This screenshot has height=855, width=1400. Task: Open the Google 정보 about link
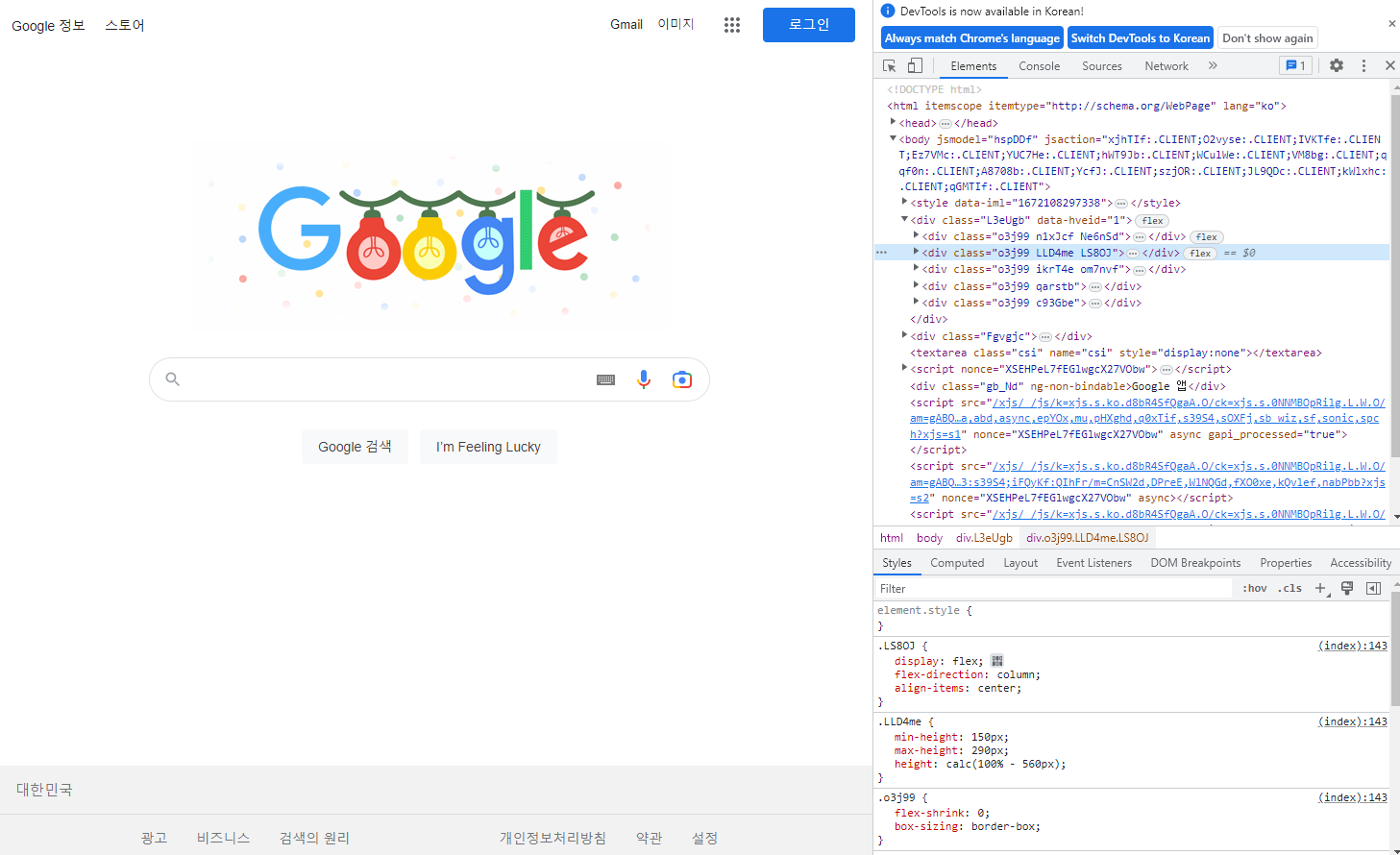click(48, 25)
